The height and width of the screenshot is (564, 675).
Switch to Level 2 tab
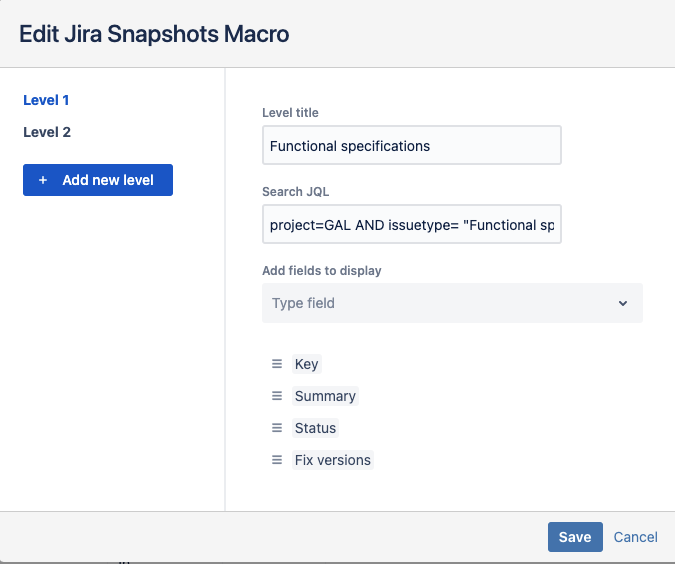(47, 132)
